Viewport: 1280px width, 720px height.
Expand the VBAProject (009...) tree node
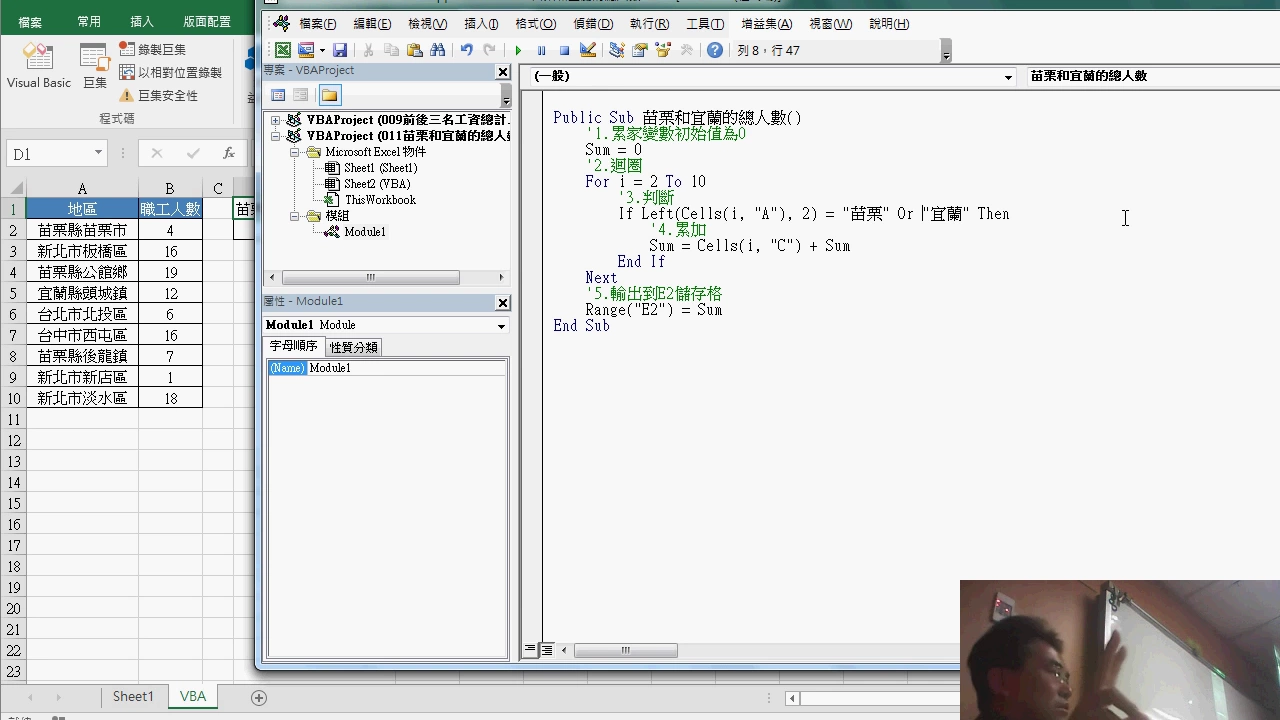276,120
